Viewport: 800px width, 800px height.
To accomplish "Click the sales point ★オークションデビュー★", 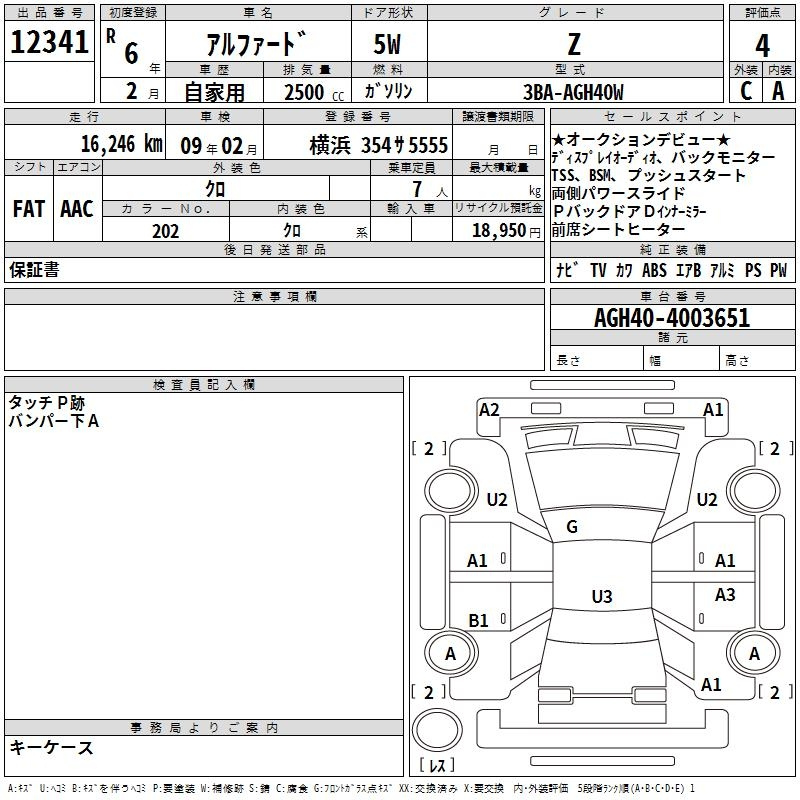I will pos(641,139).
